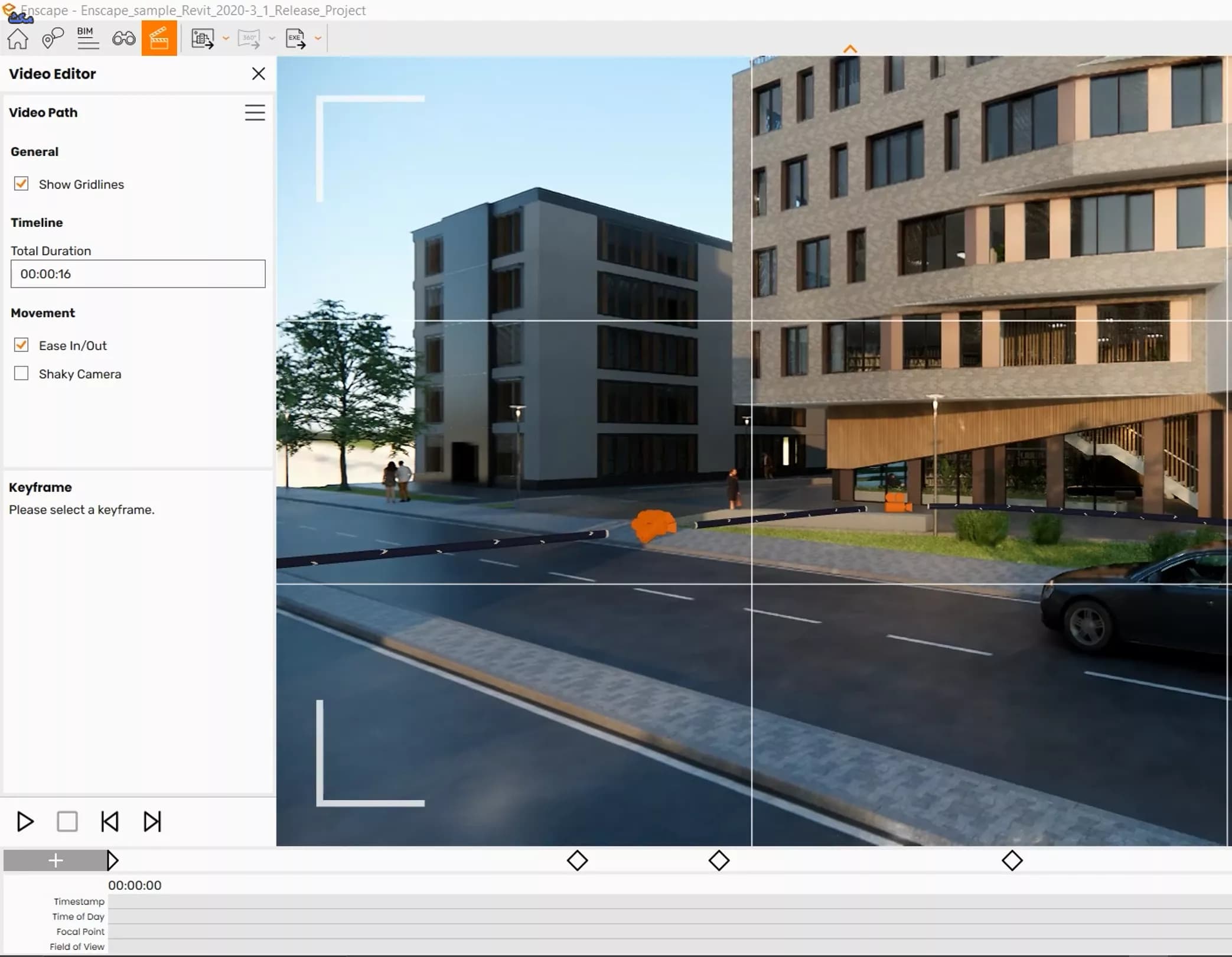1232x957 pixels.
Task: Select the first diamond keyframe marker
Action: pos(577,861)
